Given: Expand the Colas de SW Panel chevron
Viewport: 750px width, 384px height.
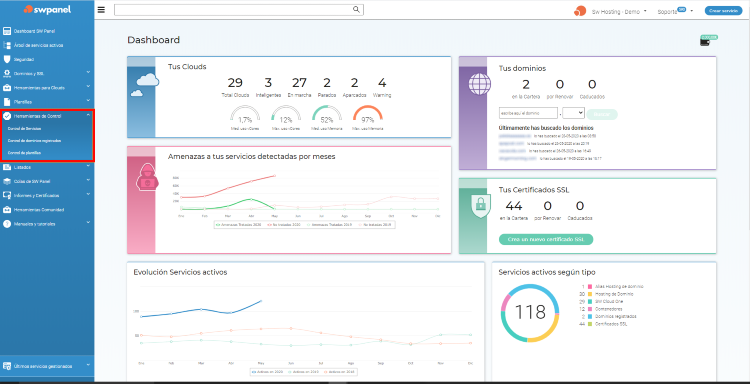Looking at the screenshot, I should [x=88, y=180].
